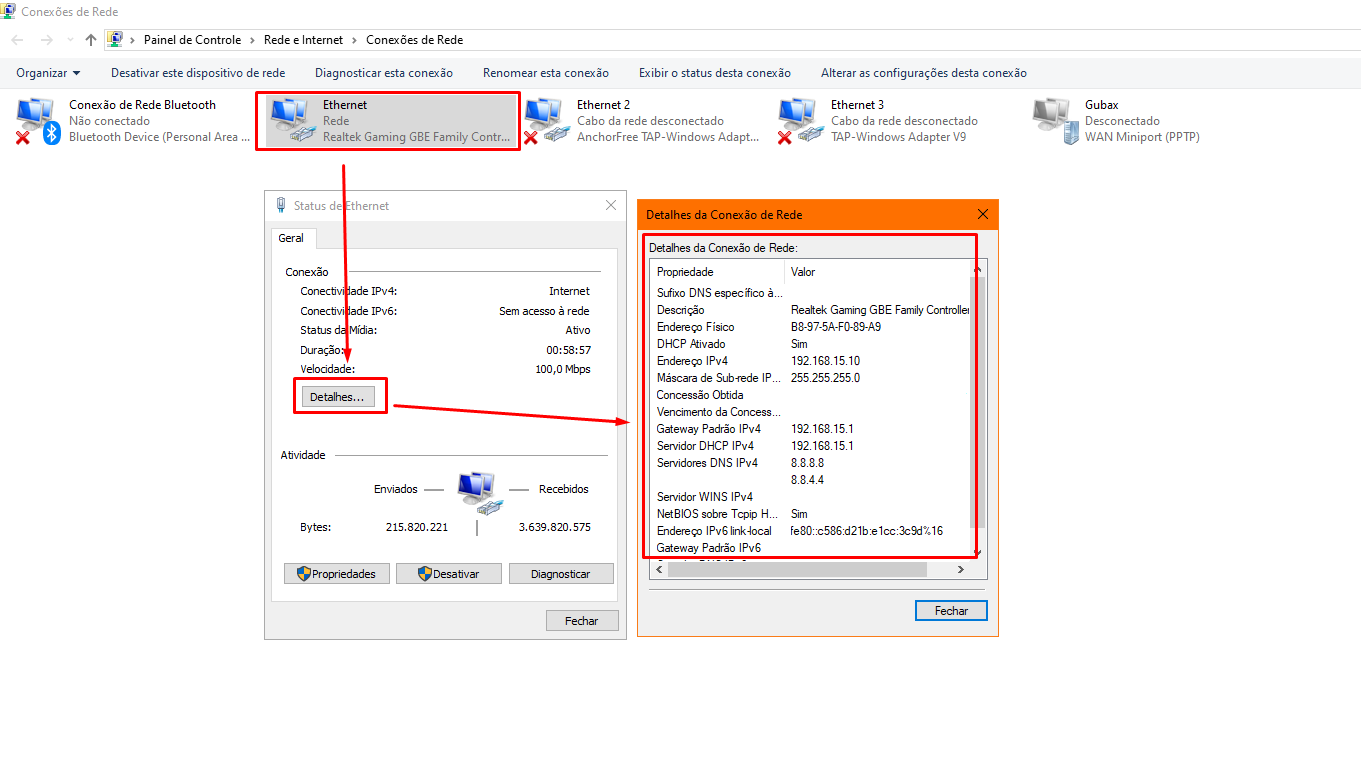Select the Ethernet 2 AnchorFree adapter icon
This screenshot has width=1361, height=763.
[546, 121]
